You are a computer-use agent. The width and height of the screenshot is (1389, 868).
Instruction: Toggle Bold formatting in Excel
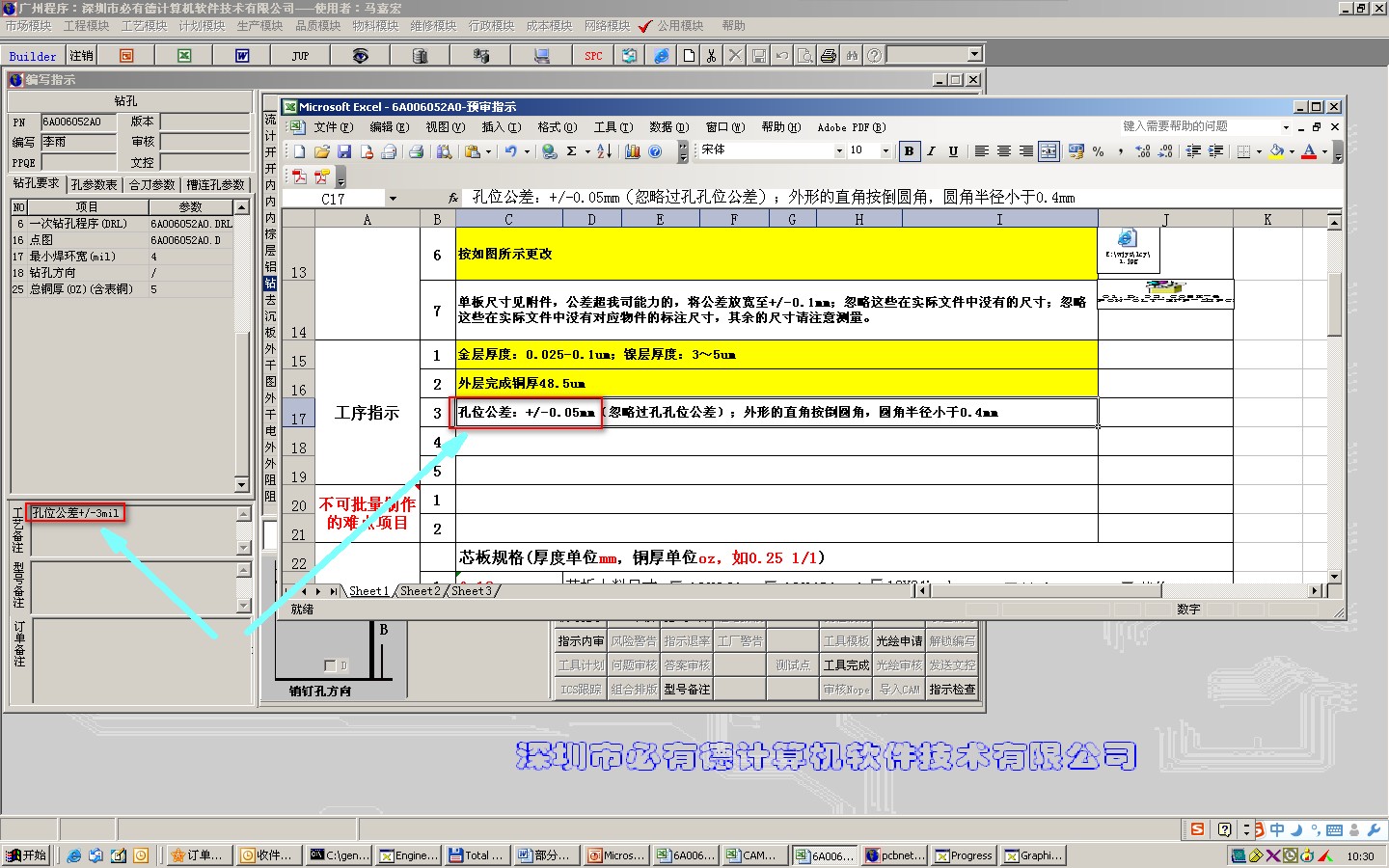(x=909, y=151)
